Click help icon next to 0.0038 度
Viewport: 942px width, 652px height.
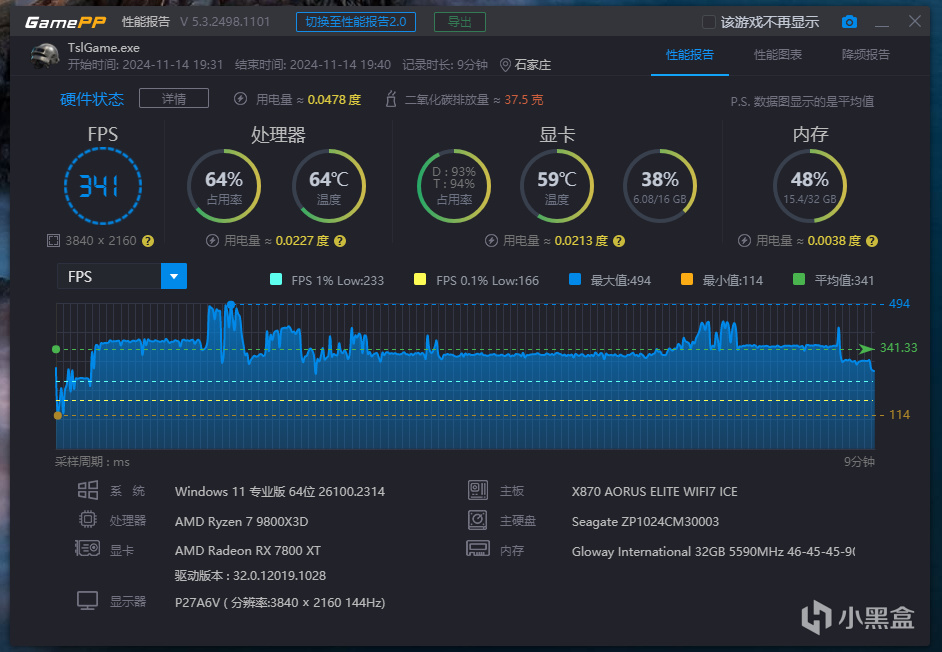tap(872, 241)
